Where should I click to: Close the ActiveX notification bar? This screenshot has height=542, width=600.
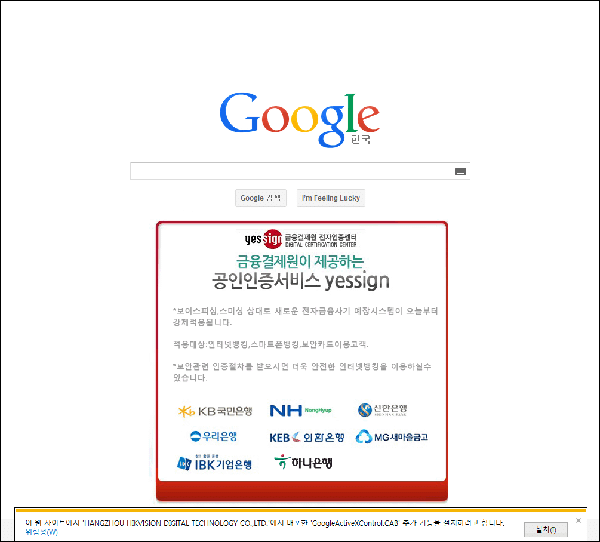click(x=578, y=520)
